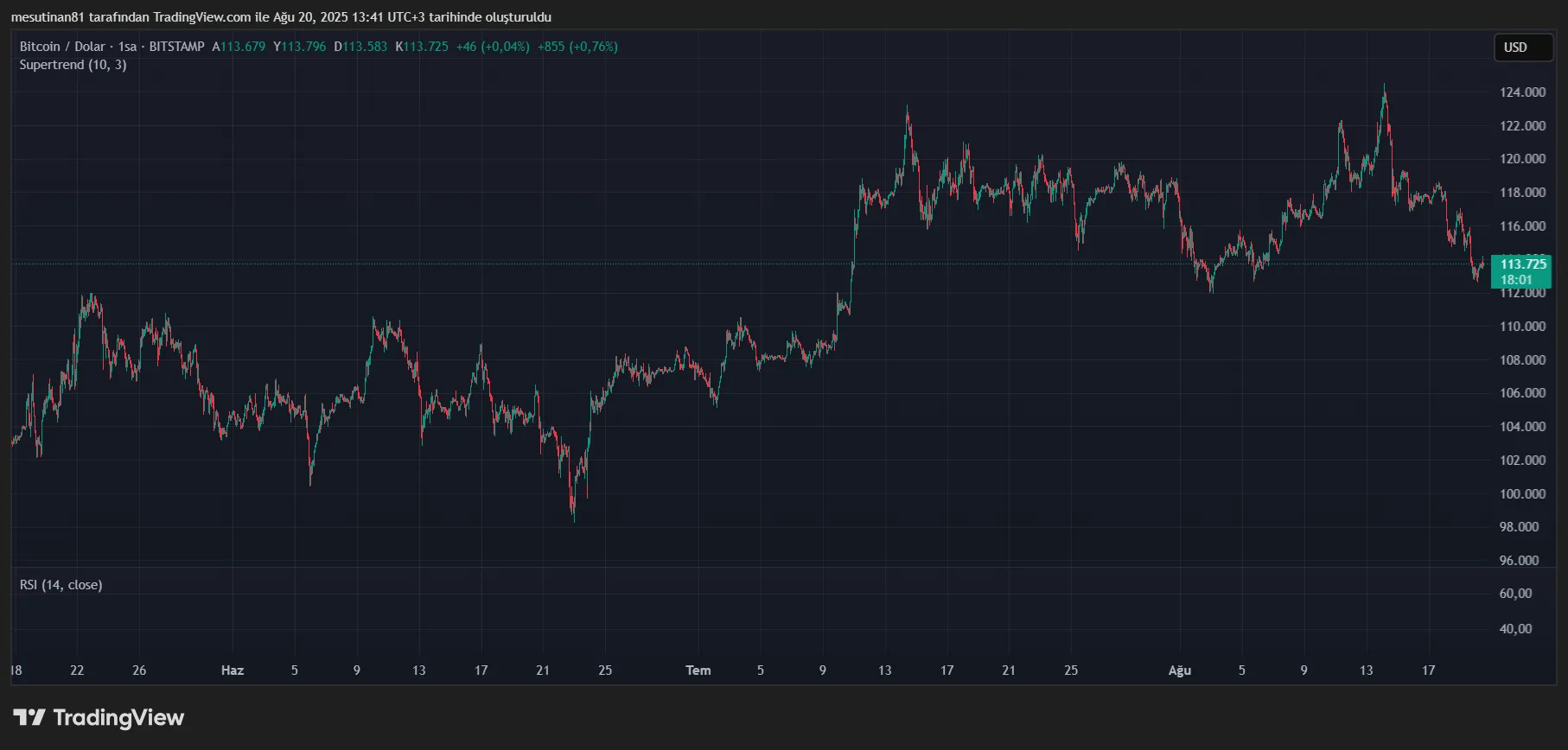Click the D113.583 low value
This screenshot has width=1568, height=750.
click(x=361, y=47)
